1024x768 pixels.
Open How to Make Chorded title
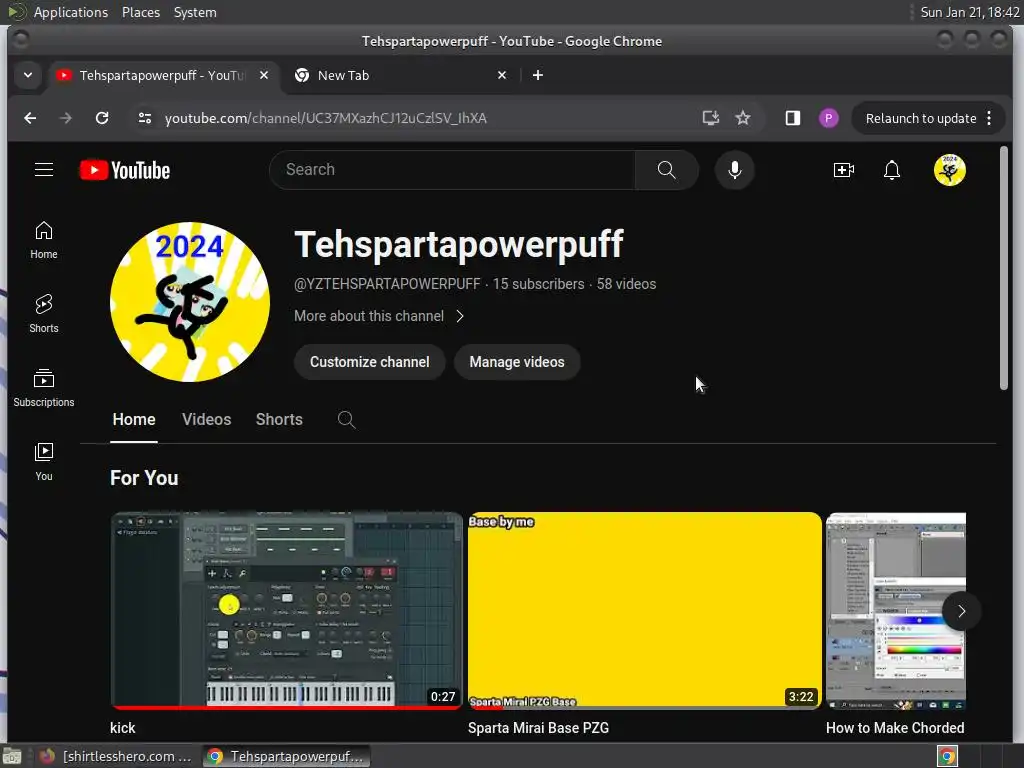pyautogui.click(x=895, y=728)
